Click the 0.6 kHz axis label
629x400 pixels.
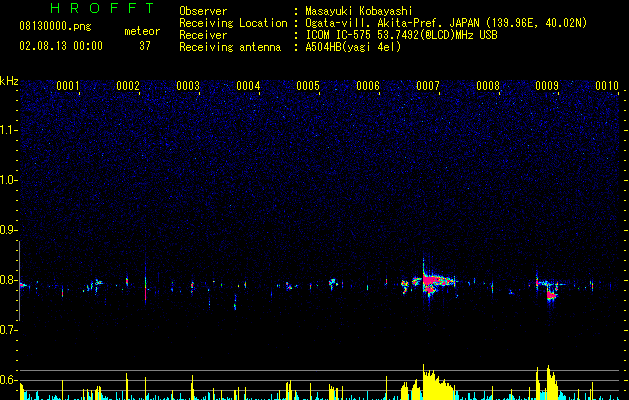(8, 380)
